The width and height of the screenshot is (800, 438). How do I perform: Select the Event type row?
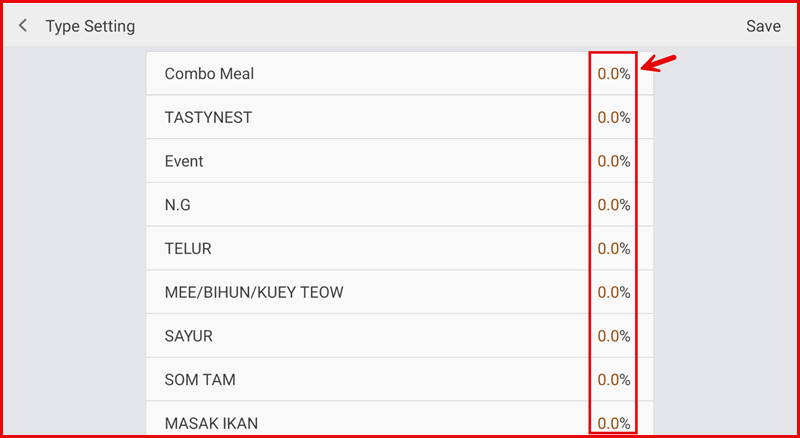point(184,161)
